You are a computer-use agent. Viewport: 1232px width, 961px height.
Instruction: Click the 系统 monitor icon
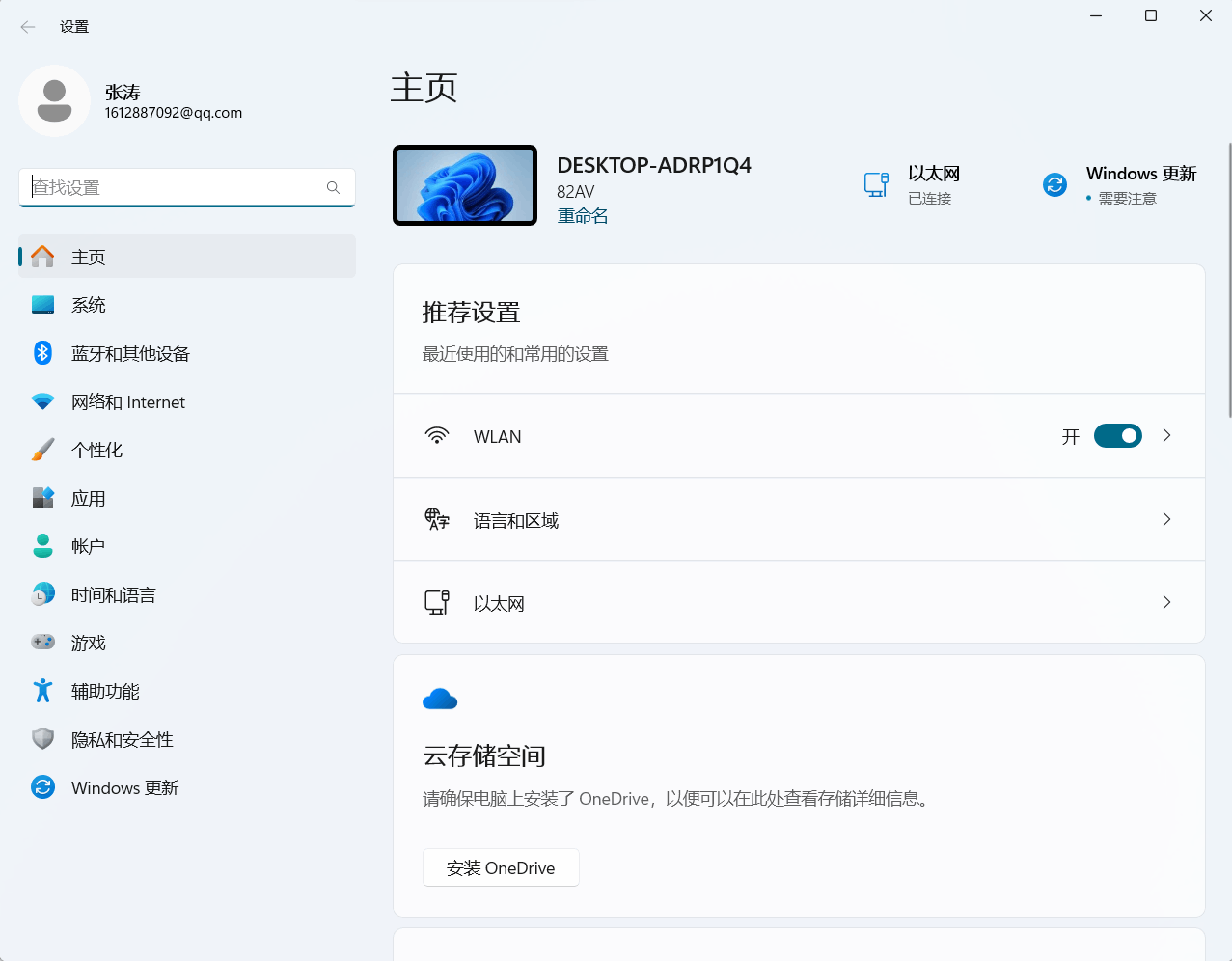[x=42, y=305]
